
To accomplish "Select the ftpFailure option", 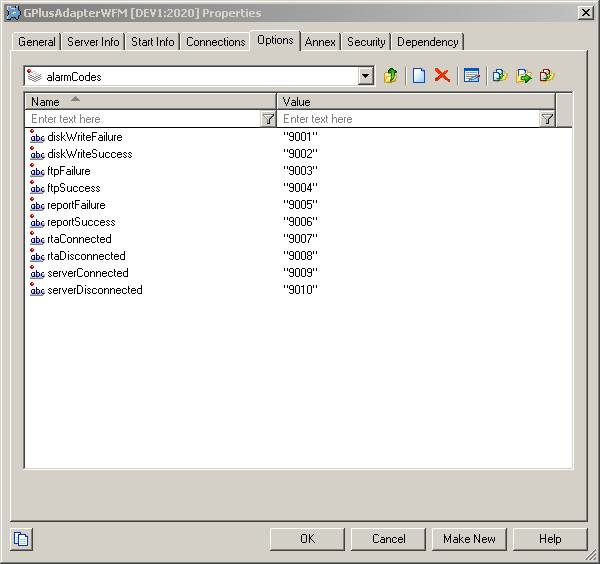I will tap(68, 171).
